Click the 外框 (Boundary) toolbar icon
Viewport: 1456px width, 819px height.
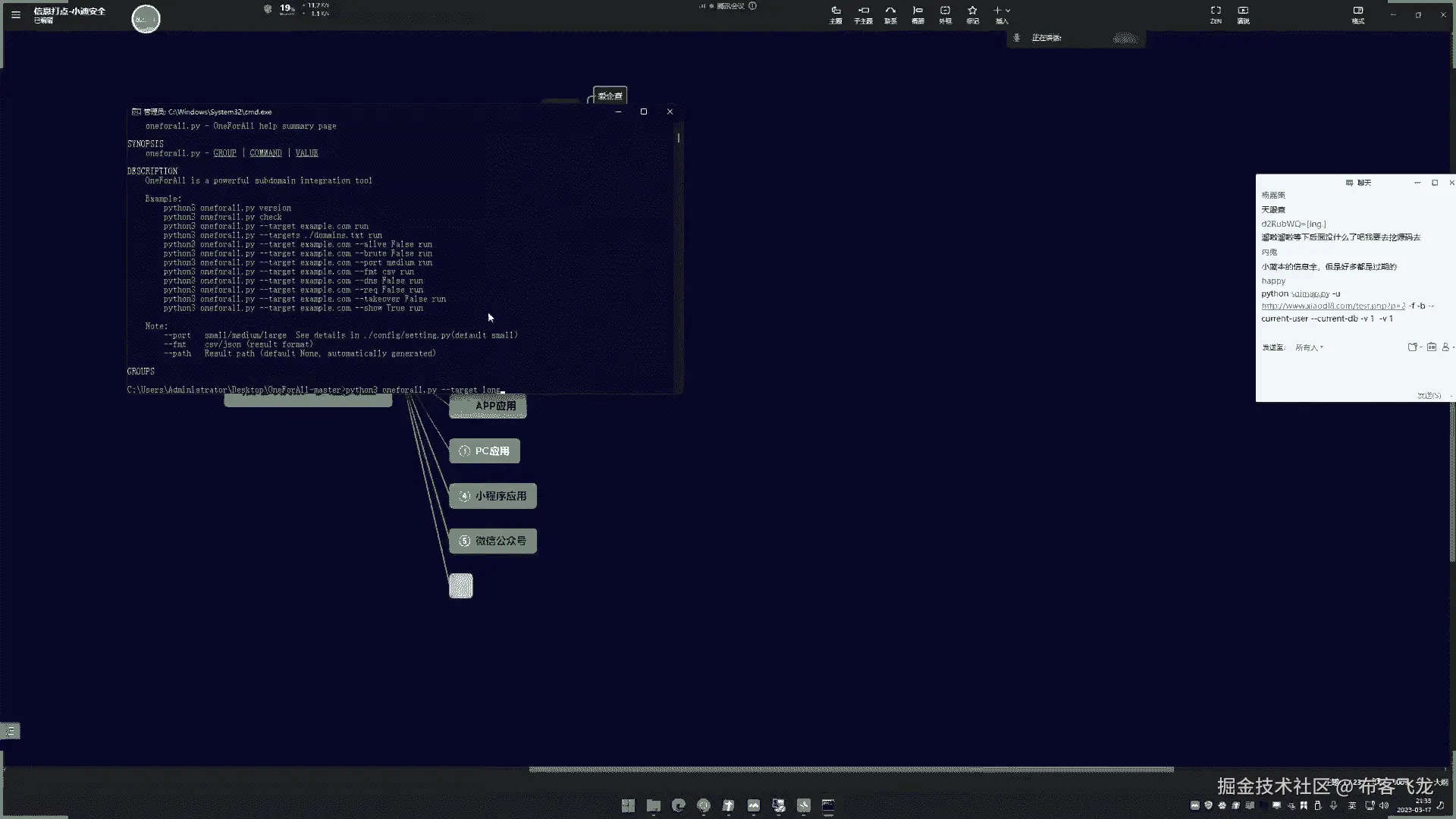tap(945, 14)
